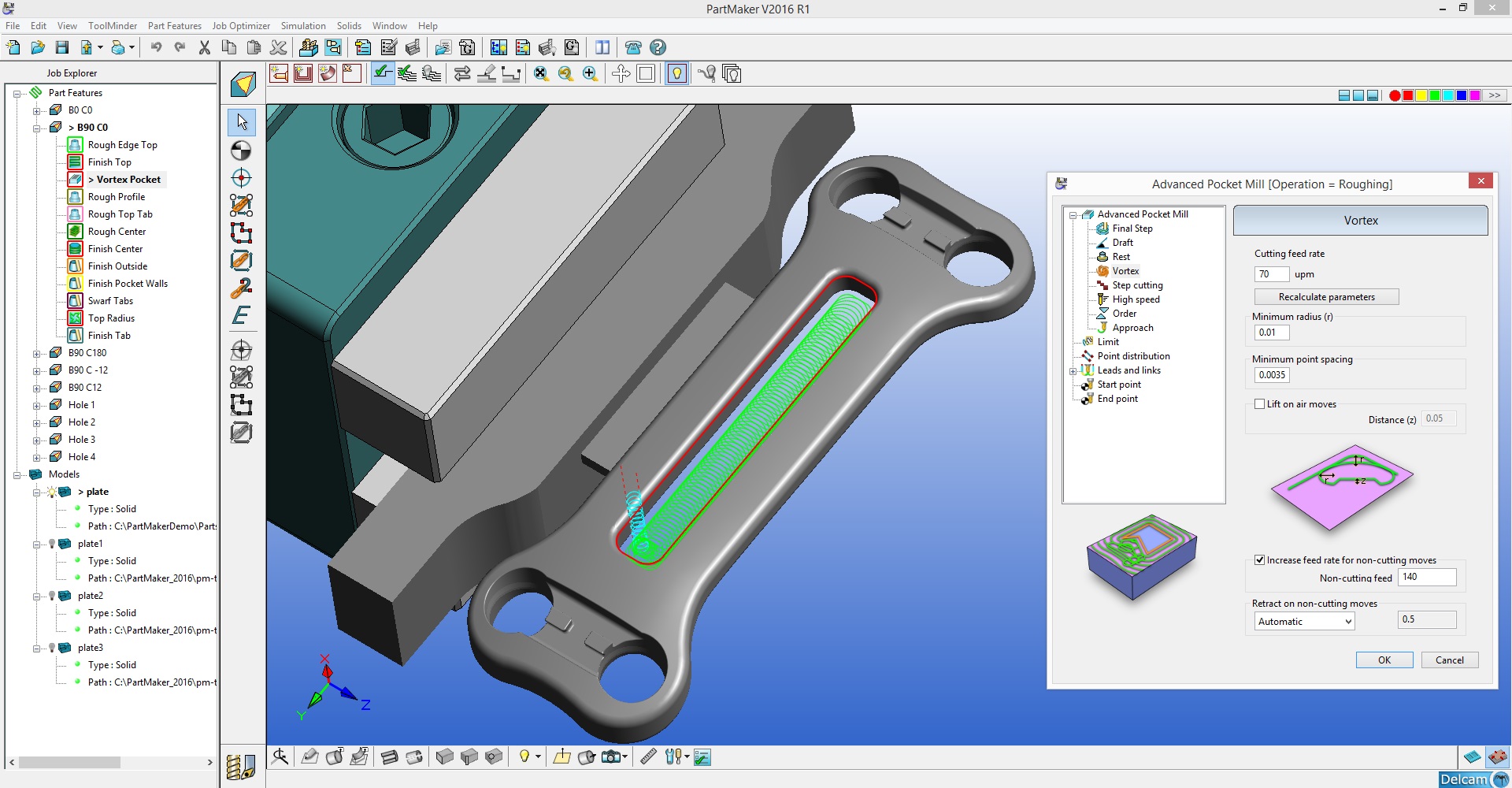
Task: Select the High speed option in the dialog tree
Action: coord(1136,299)
